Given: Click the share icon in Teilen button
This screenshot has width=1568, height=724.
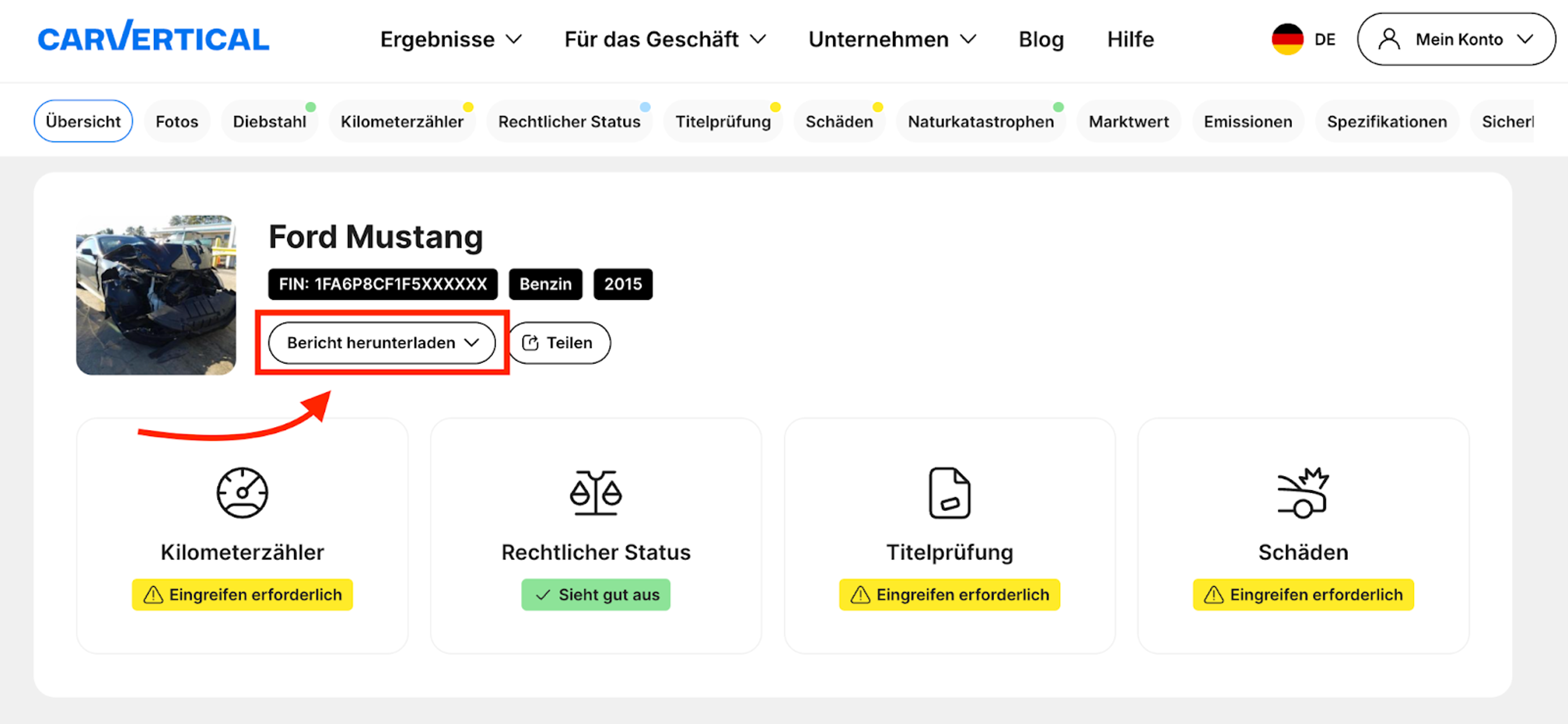Looking at the screenshot, I should [x=530, y=343].
